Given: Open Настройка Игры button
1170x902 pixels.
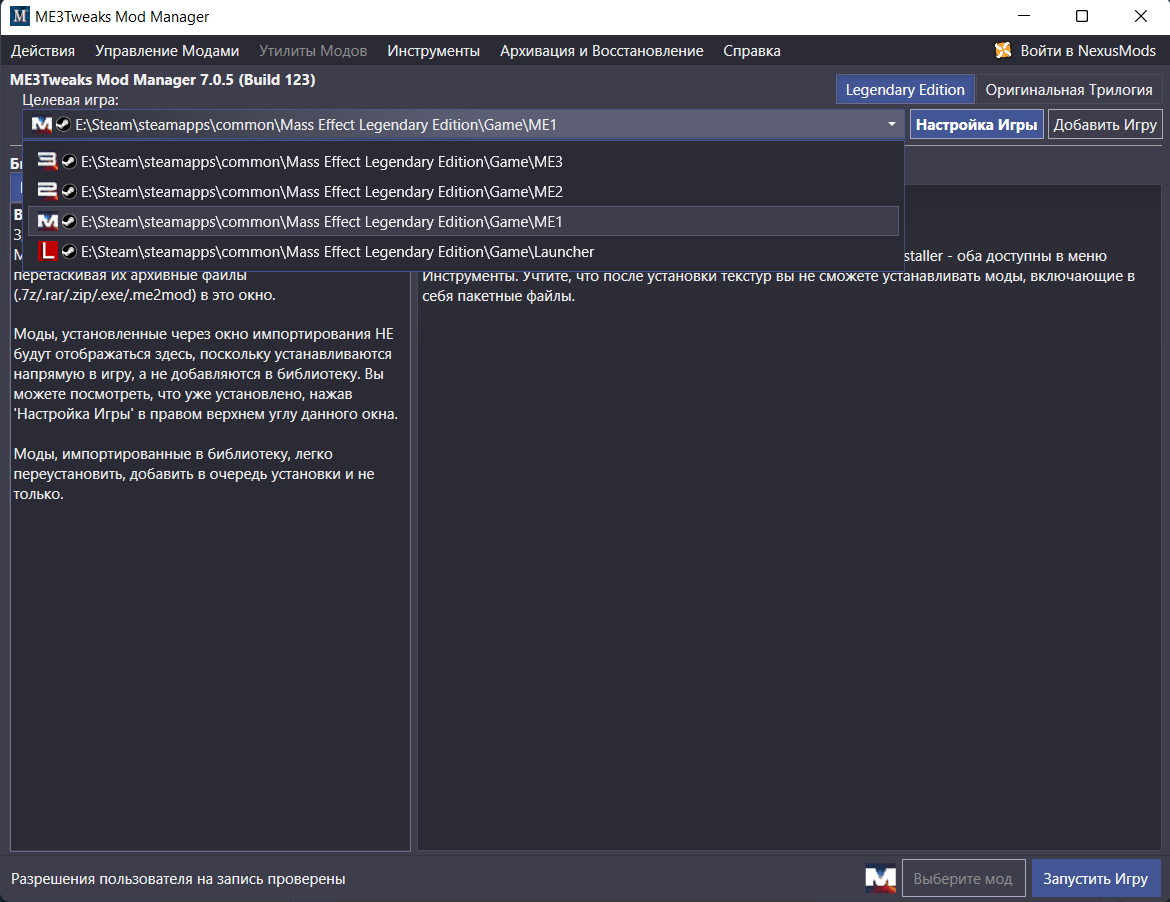Looking at the screenshot, I should tap(976, 125).
